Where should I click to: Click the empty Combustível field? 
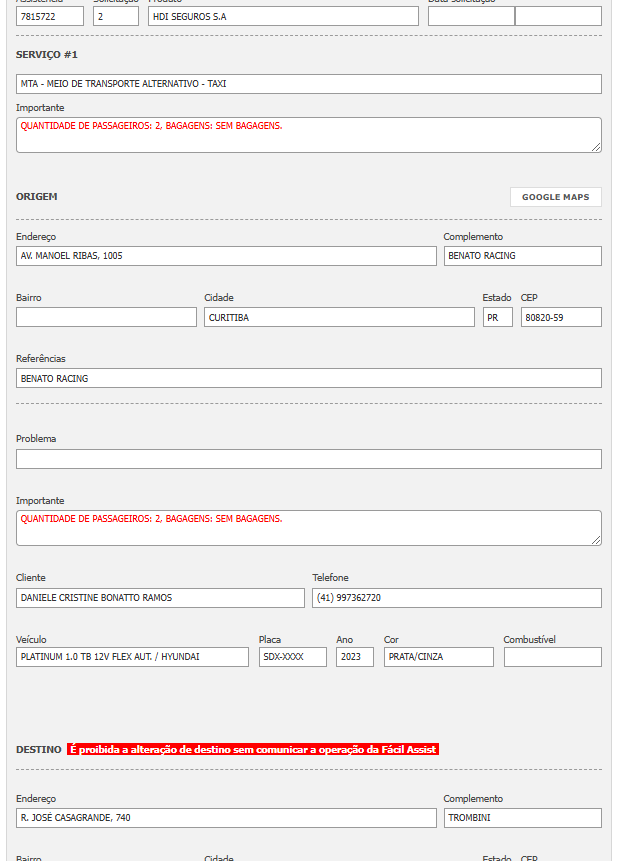(553, 657)
